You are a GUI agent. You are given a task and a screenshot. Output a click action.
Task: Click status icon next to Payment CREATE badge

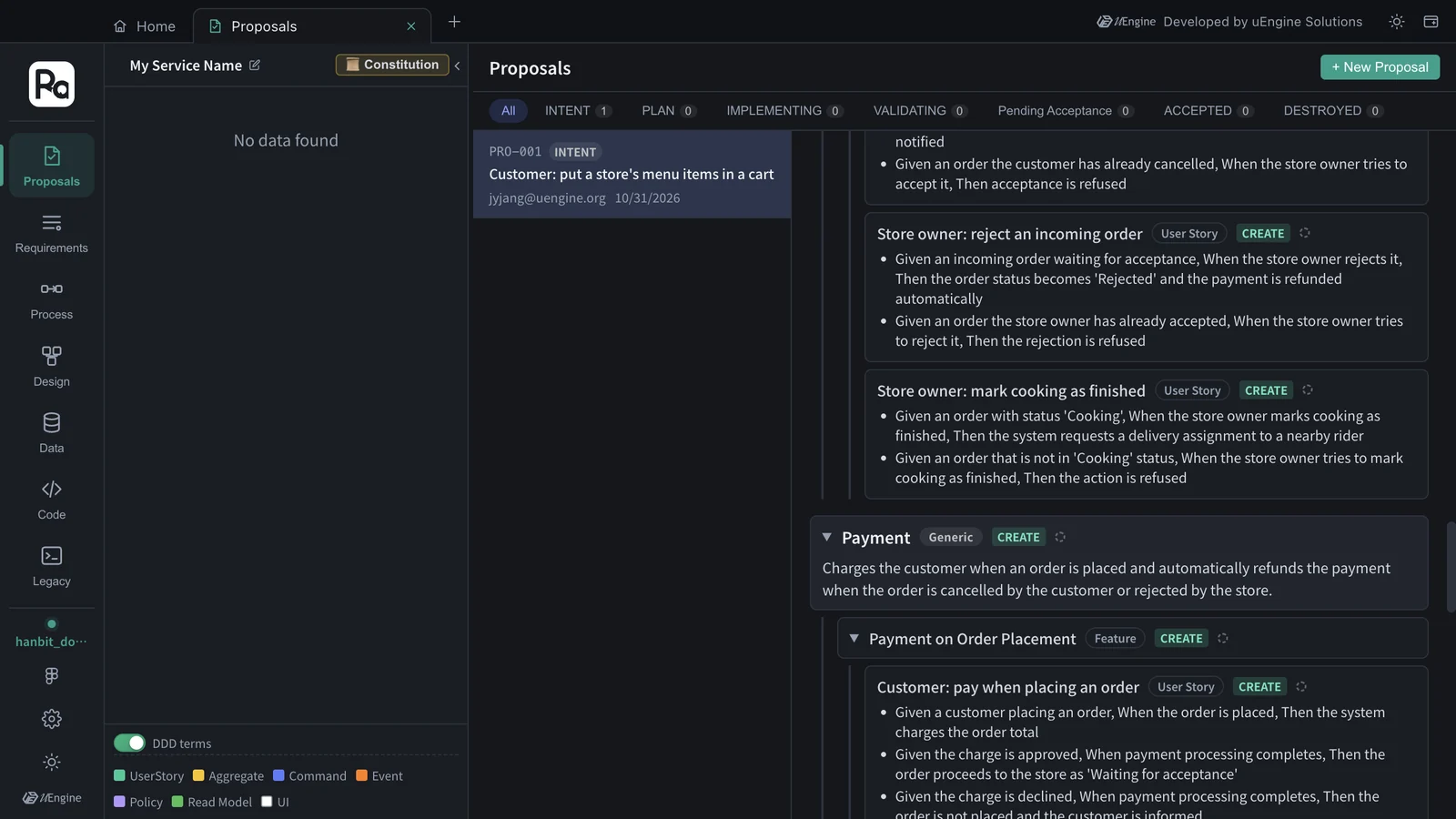1060,538
